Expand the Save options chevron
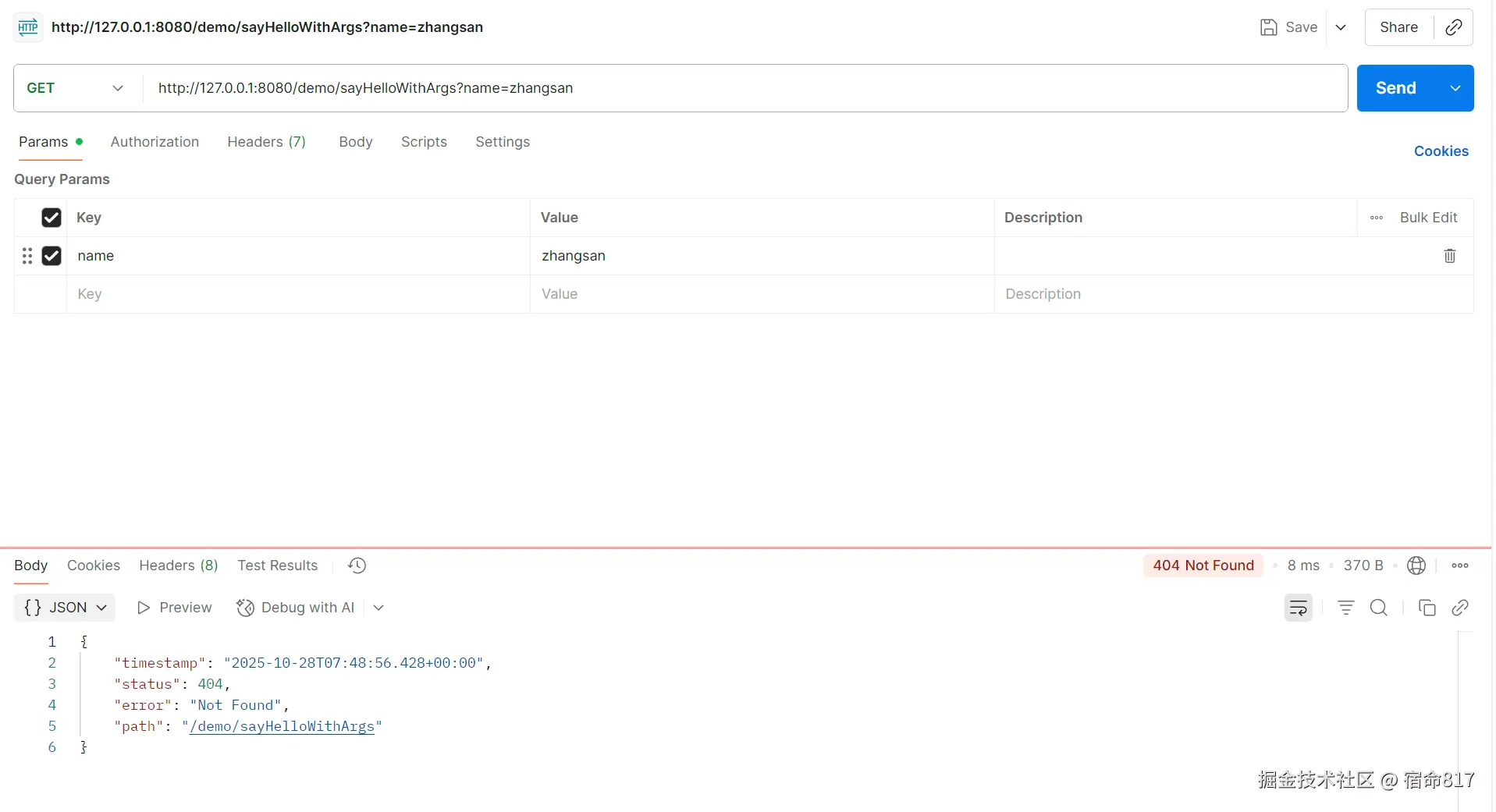This screenshot has width=1496, height=812. click(x=1341, y=27)
